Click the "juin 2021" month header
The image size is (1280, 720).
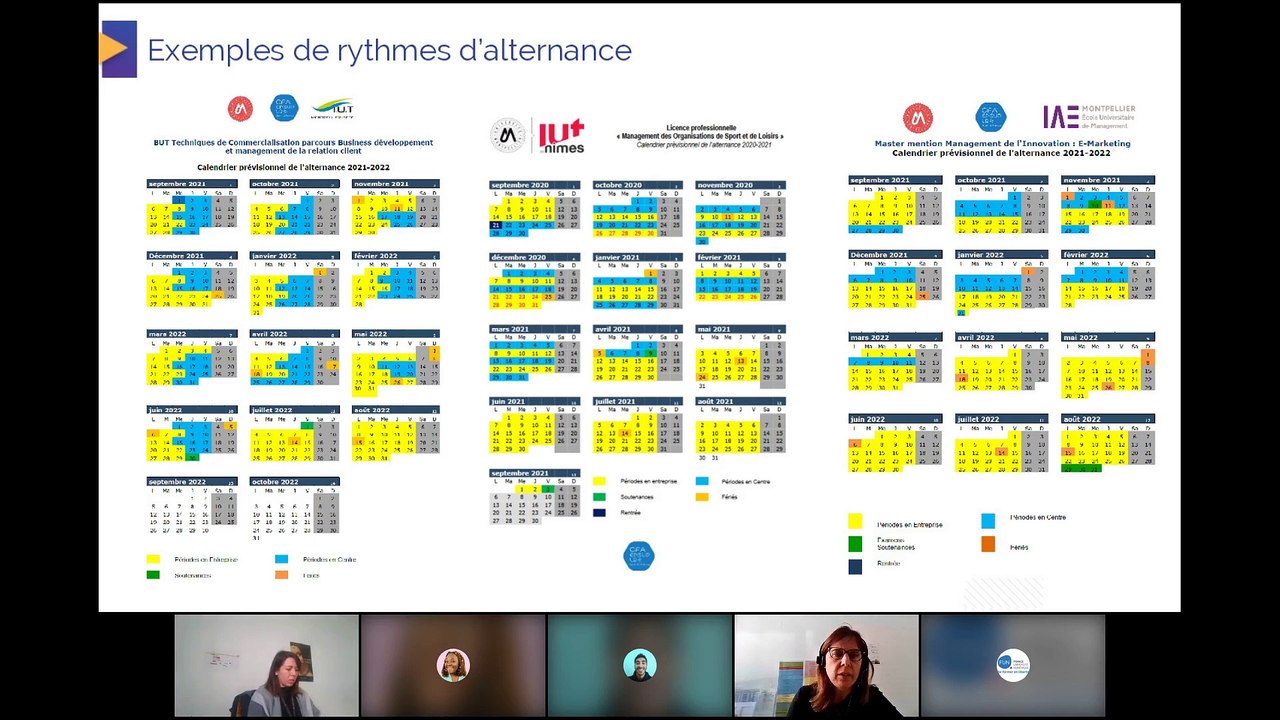pyautogui.click(x=534, y=401)
